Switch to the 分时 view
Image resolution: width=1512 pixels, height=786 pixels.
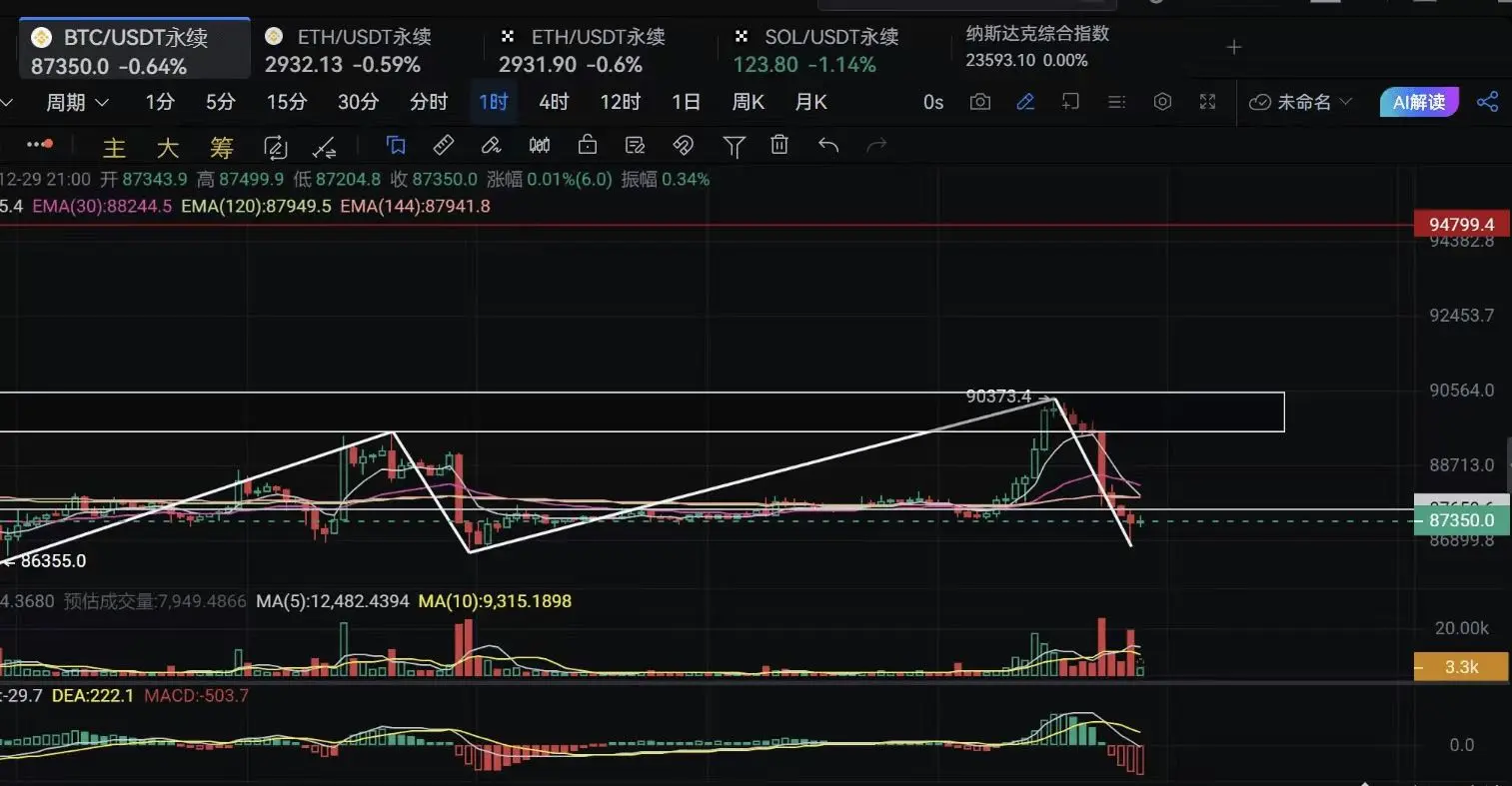tap(429, 102)
